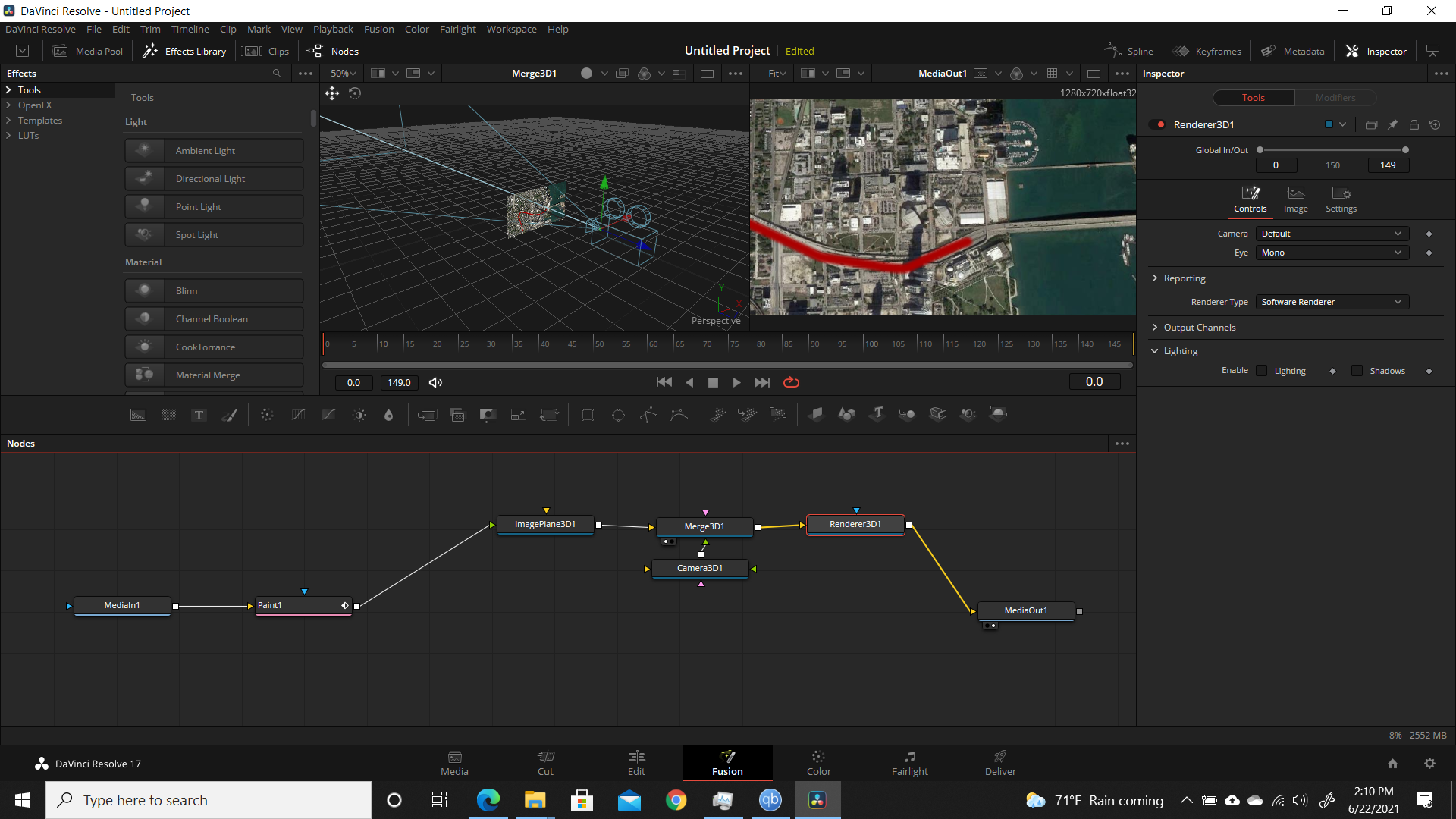Select the MediaOut1 node
Viewport: 1456px width, 819px height.
coord(1026,610)
